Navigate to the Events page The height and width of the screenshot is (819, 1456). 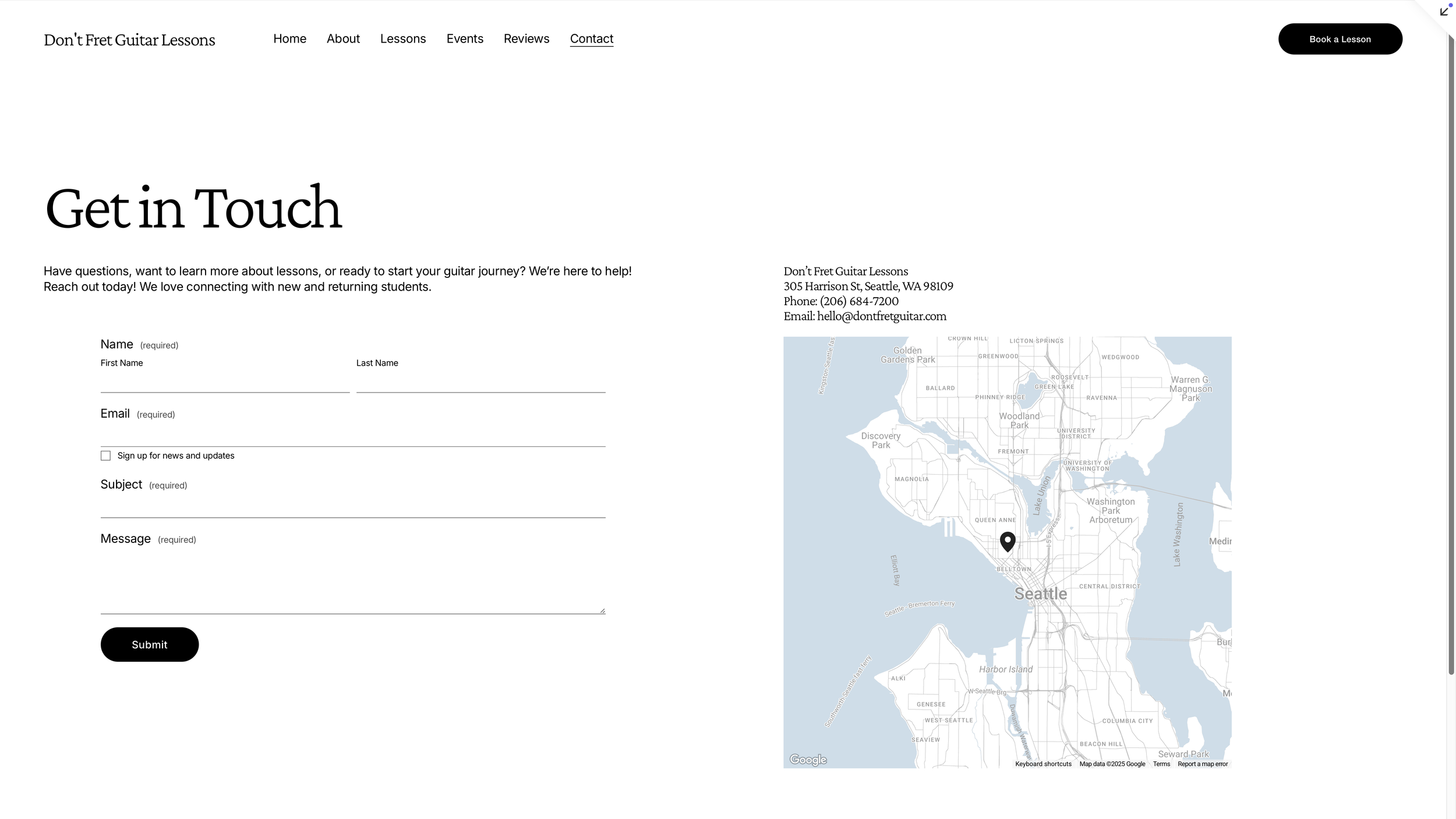point(465,38)
